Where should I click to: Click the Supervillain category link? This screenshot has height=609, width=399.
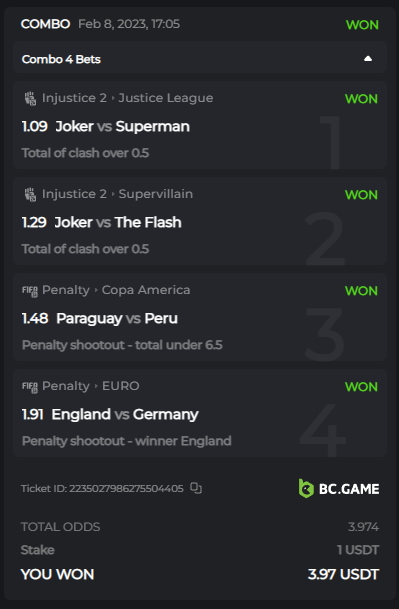(155, 194)
